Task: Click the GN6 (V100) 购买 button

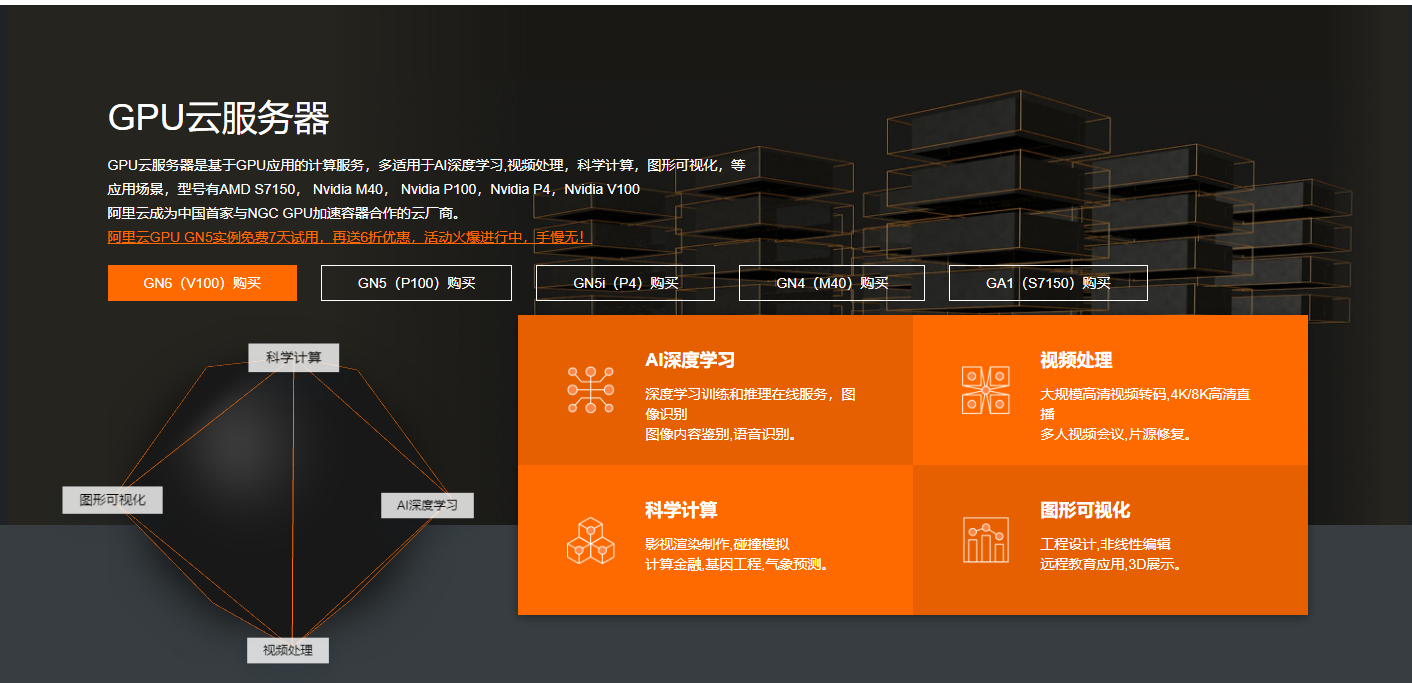Action: 202,283
